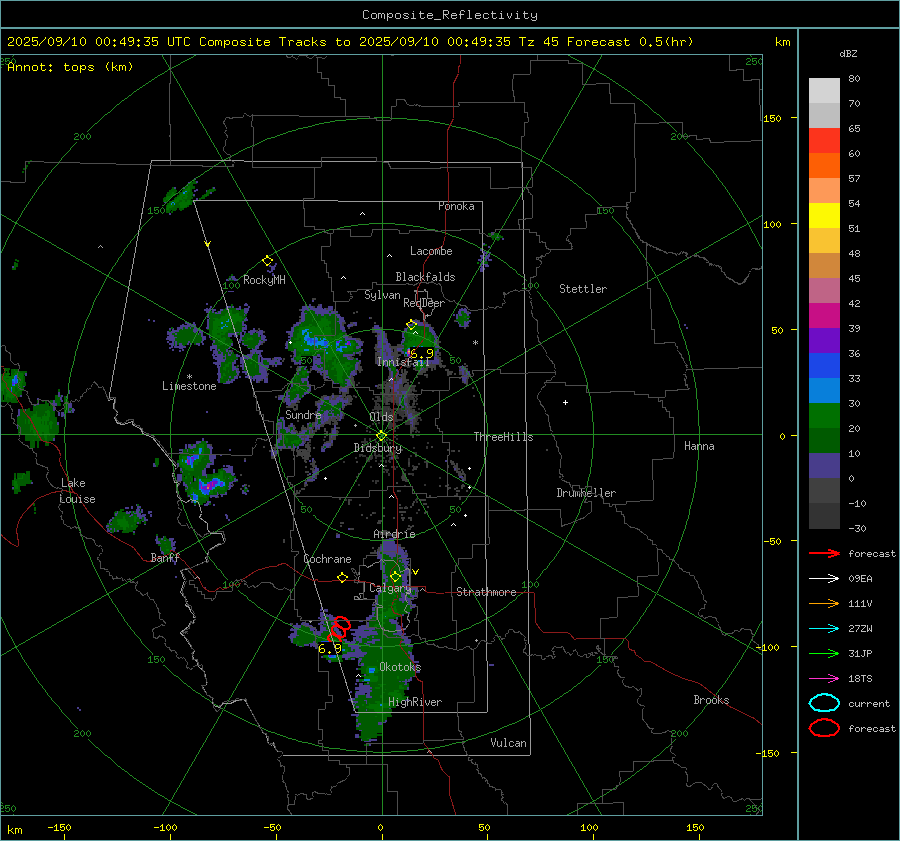Select the RockyMH map label
This screenshot has height=841, width=900.
click(264, 280)
